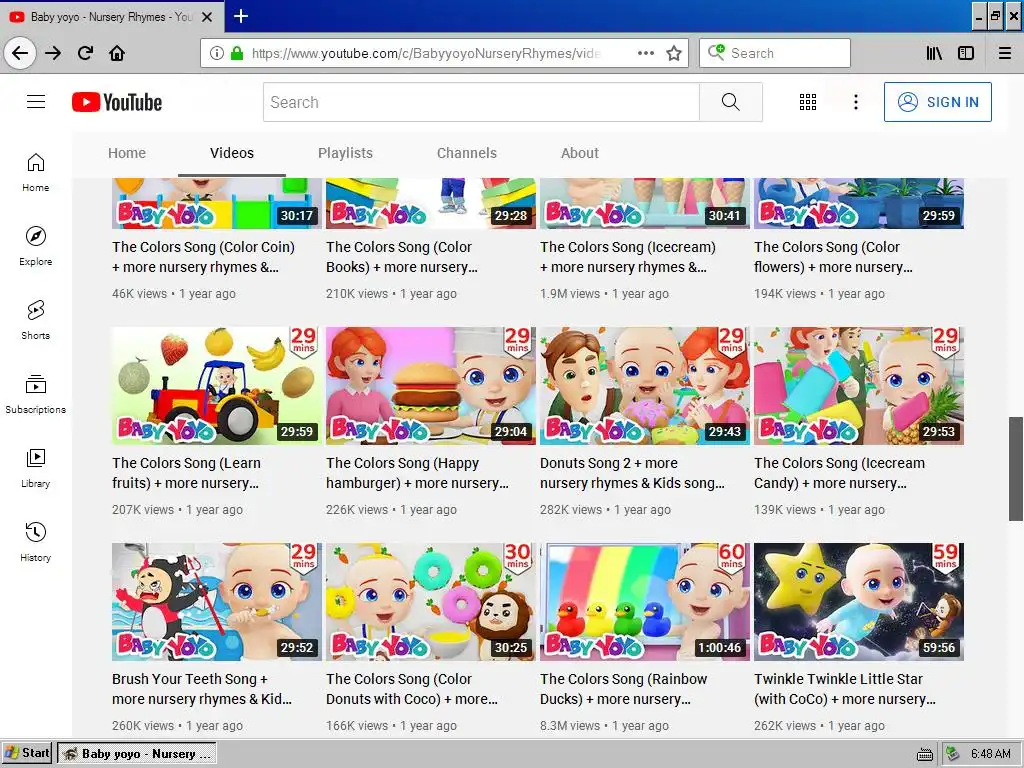Select the Videos channel tab
Screen dimensions: 1024x768
point(232,153)
